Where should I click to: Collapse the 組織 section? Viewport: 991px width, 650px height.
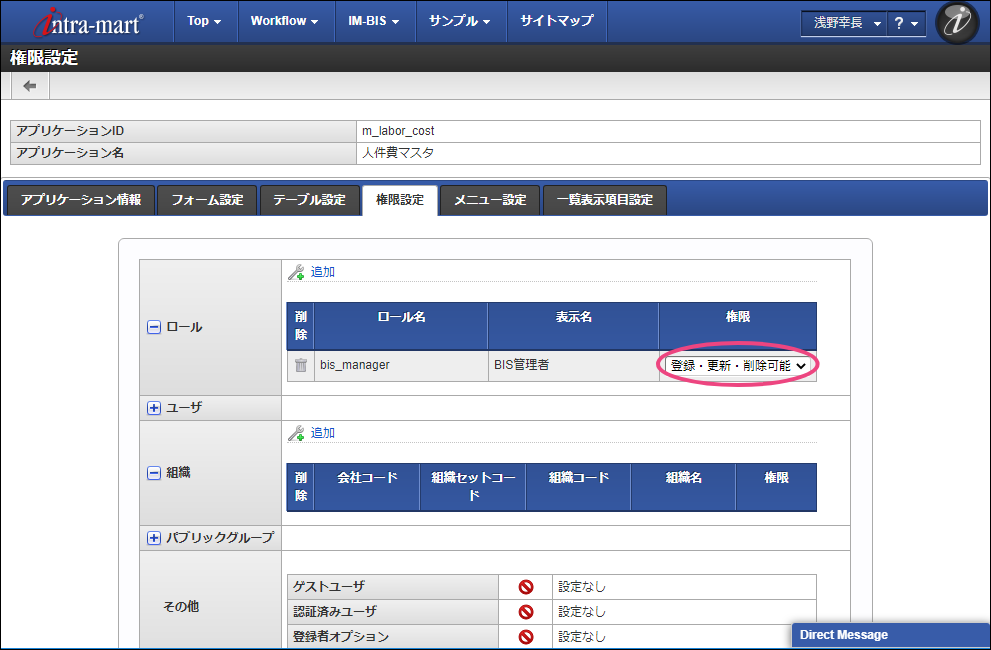point(154,473)
